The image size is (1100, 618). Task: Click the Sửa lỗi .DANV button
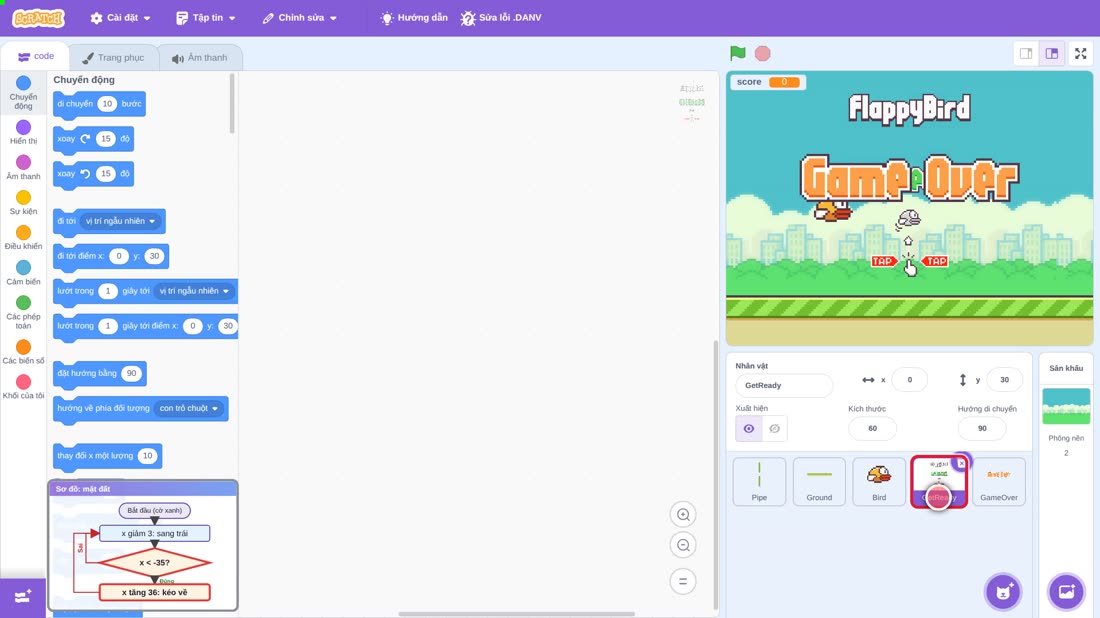(501, 18)
